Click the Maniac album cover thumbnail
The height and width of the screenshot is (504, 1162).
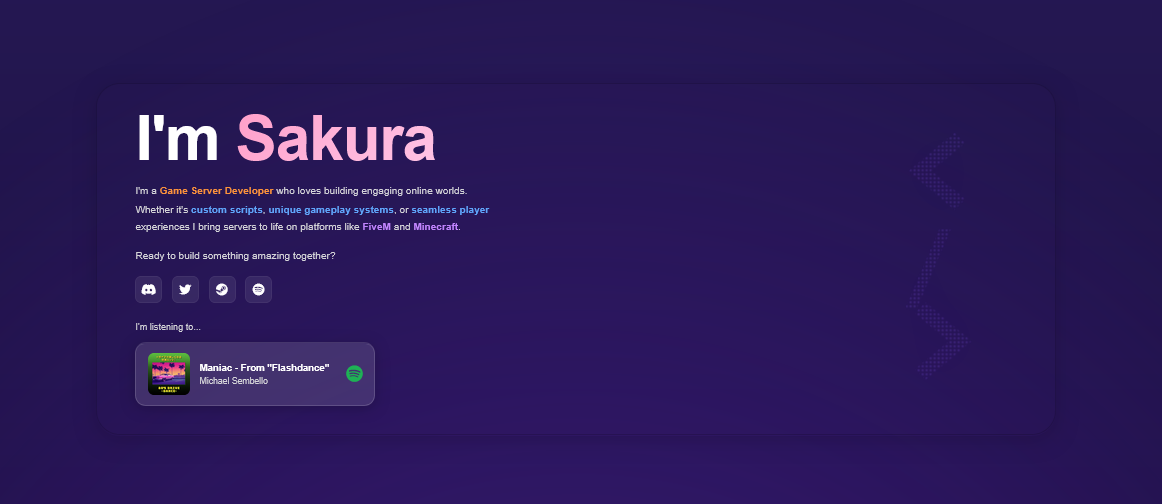click(169, 374)
